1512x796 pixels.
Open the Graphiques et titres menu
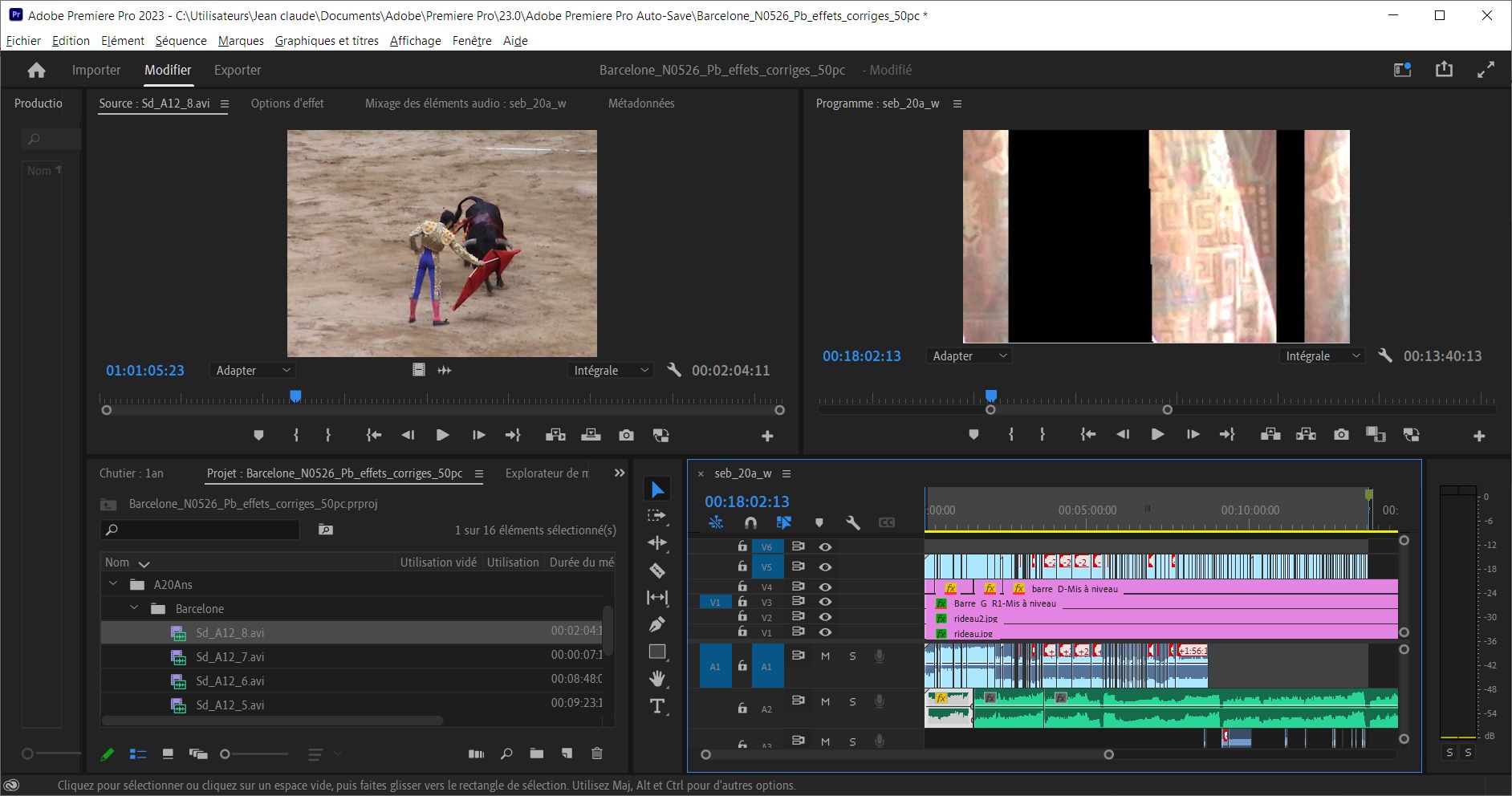[327, 40]
